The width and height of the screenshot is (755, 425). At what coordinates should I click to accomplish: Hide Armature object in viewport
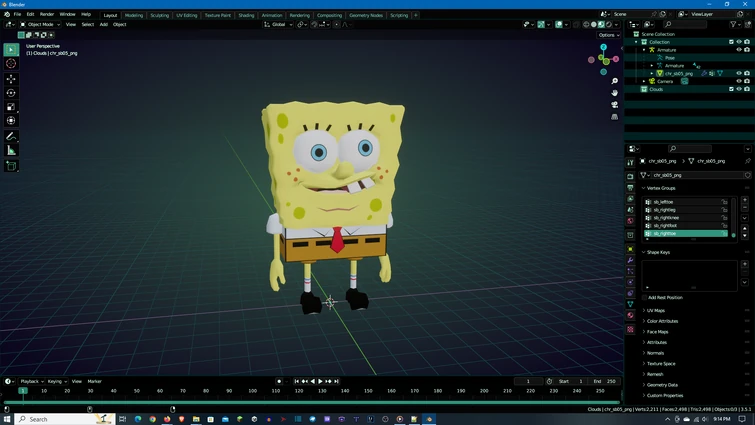[x=739, y=50]
